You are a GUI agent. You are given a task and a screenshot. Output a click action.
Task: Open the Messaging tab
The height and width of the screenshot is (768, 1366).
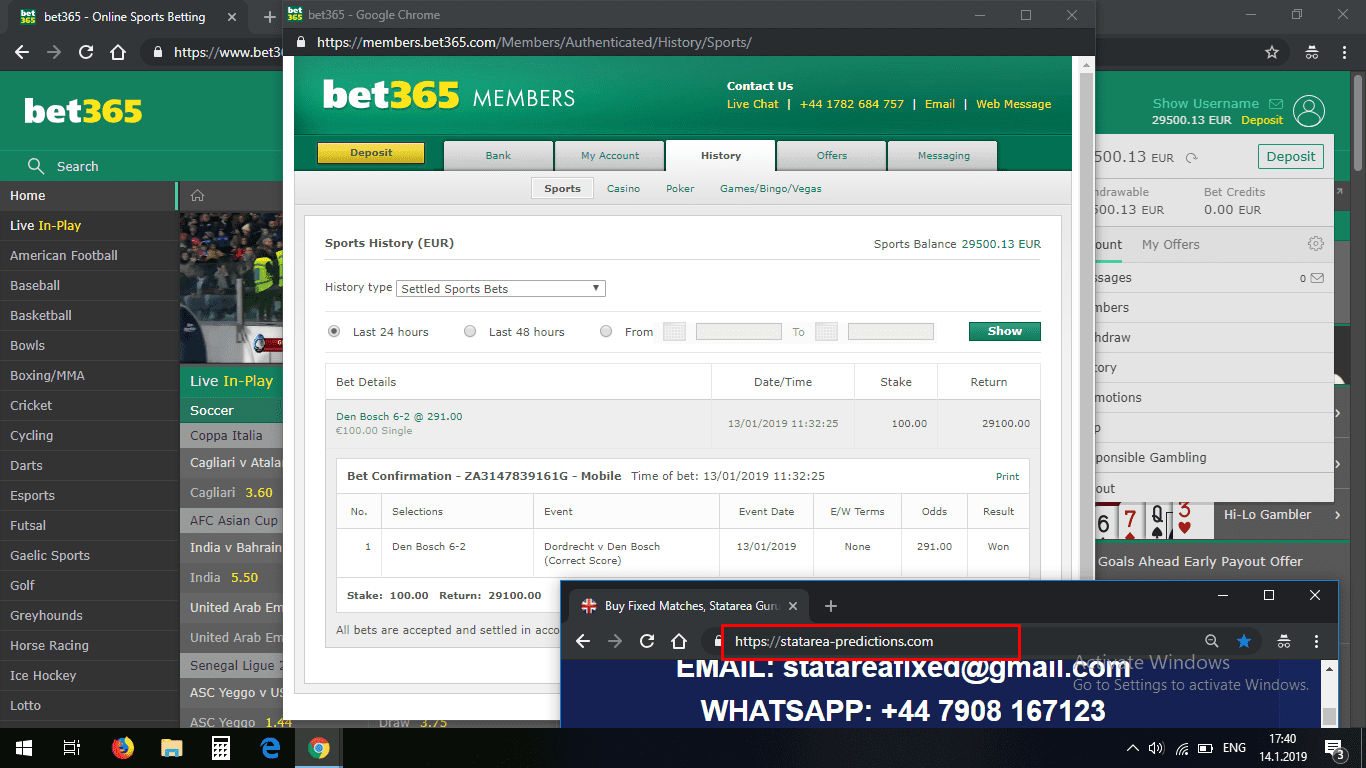click(943, 156)
